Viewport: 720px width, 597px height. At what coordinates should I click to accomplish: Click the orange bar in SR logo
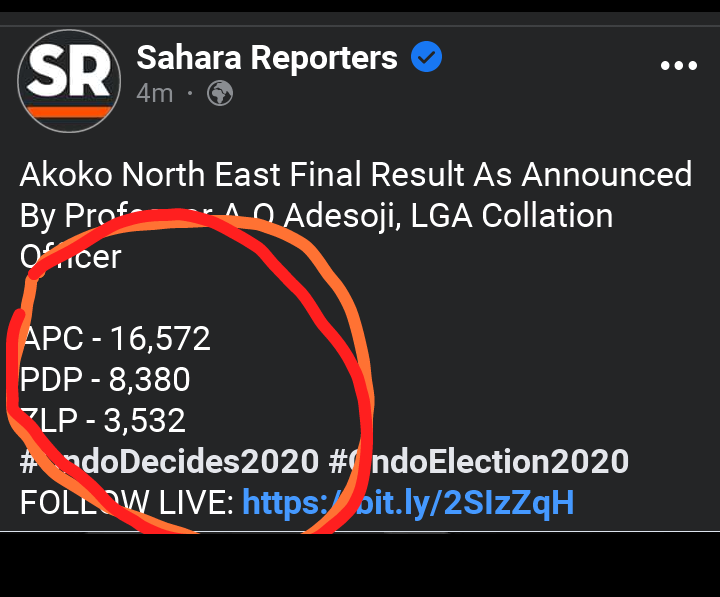point(67,110)
